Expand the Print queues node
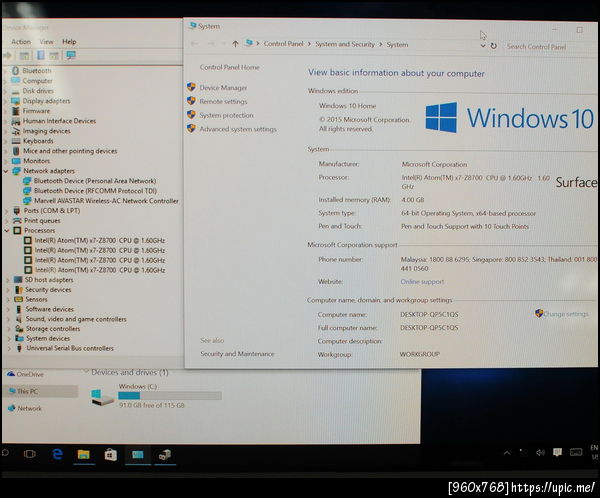Viewport: 600px width, 498px height. pyautogui.click(x=7, y=220)
